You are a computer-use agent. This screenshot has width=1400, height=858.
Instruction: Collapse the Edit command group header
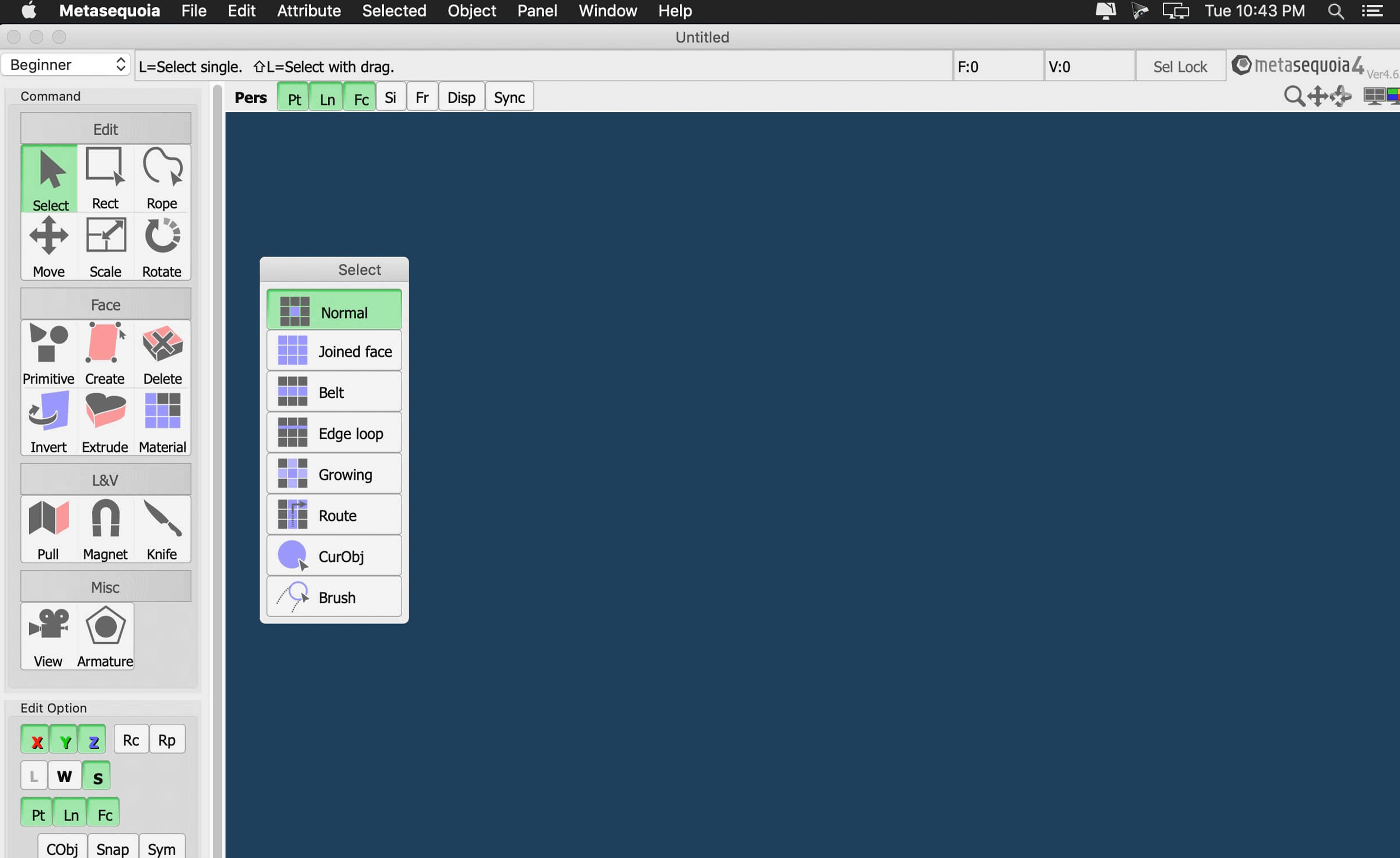(x=106, y=129)
